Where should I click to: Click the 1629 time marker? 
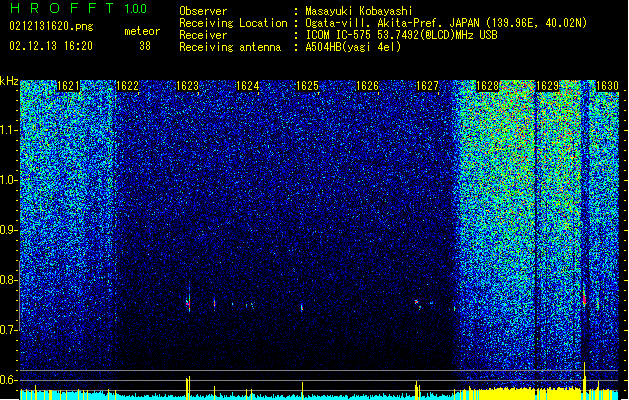click(548, 86)
